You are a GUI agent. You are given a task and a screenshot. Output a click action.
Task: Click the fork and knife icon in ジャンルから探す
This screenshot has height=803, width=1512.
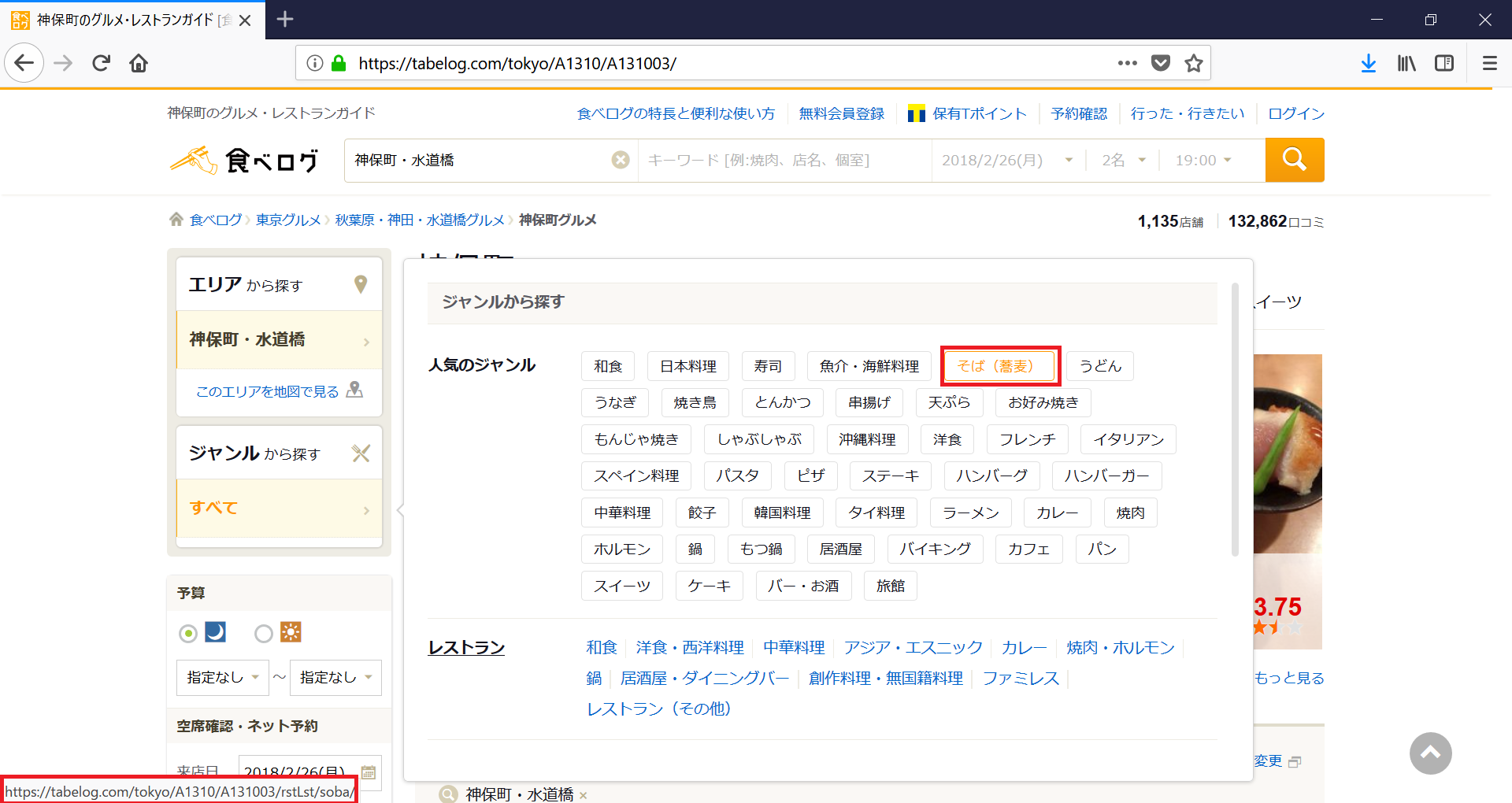coord(361,453)
